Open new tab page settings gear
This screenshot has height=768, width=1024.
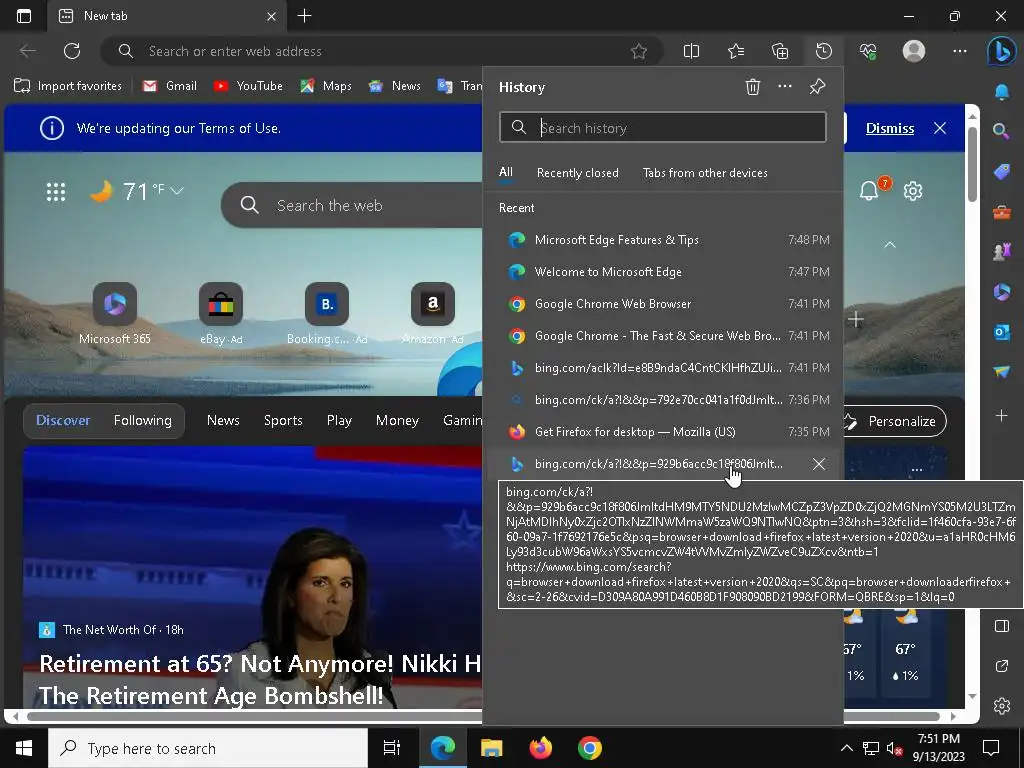point(912,191)
